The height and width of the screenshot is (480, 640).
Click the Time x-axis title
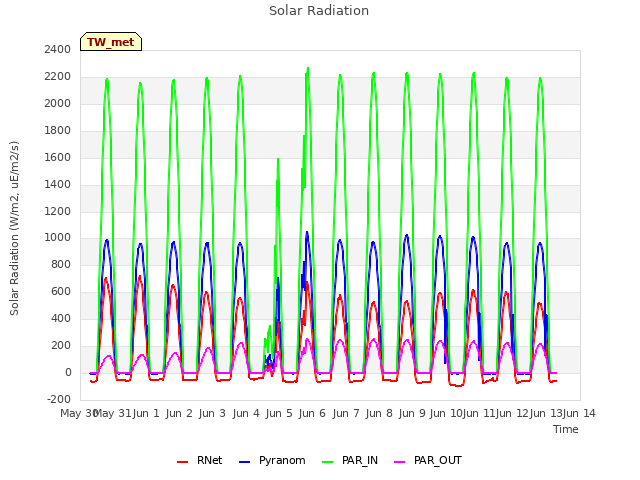tap(566, 429)
